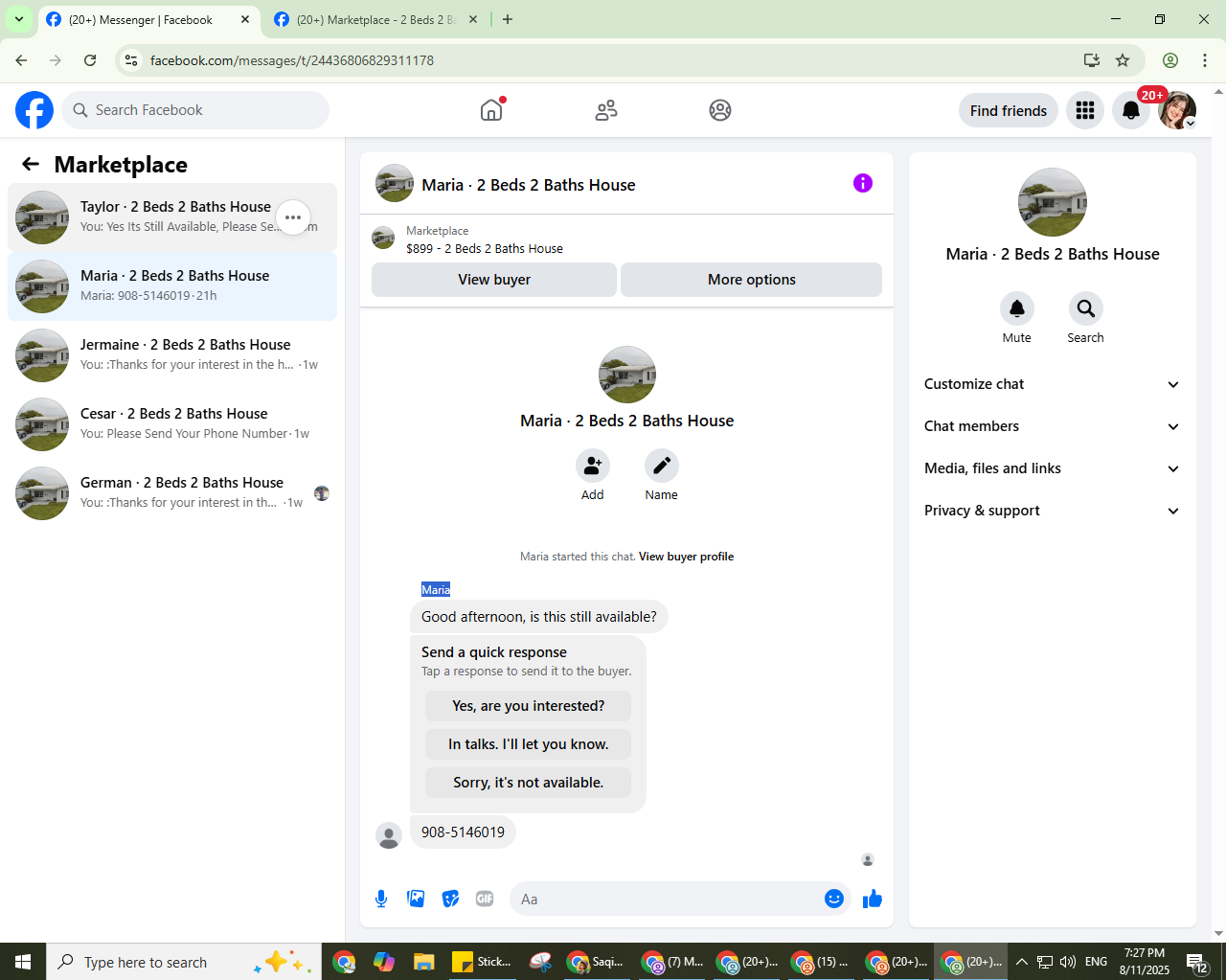
Task: Open the nine-dot Menu grid icon
Action: (1085, 110)
